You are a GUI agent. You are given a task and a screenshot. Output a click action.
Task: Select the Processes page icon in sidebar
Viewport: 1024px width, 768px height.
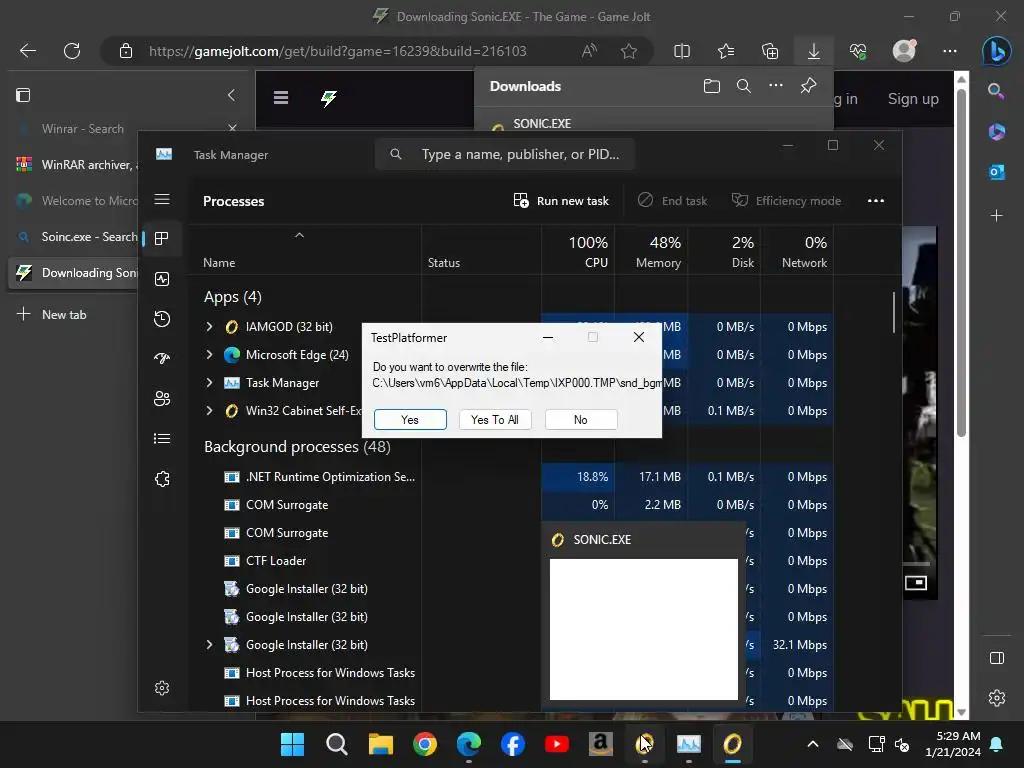162,238
